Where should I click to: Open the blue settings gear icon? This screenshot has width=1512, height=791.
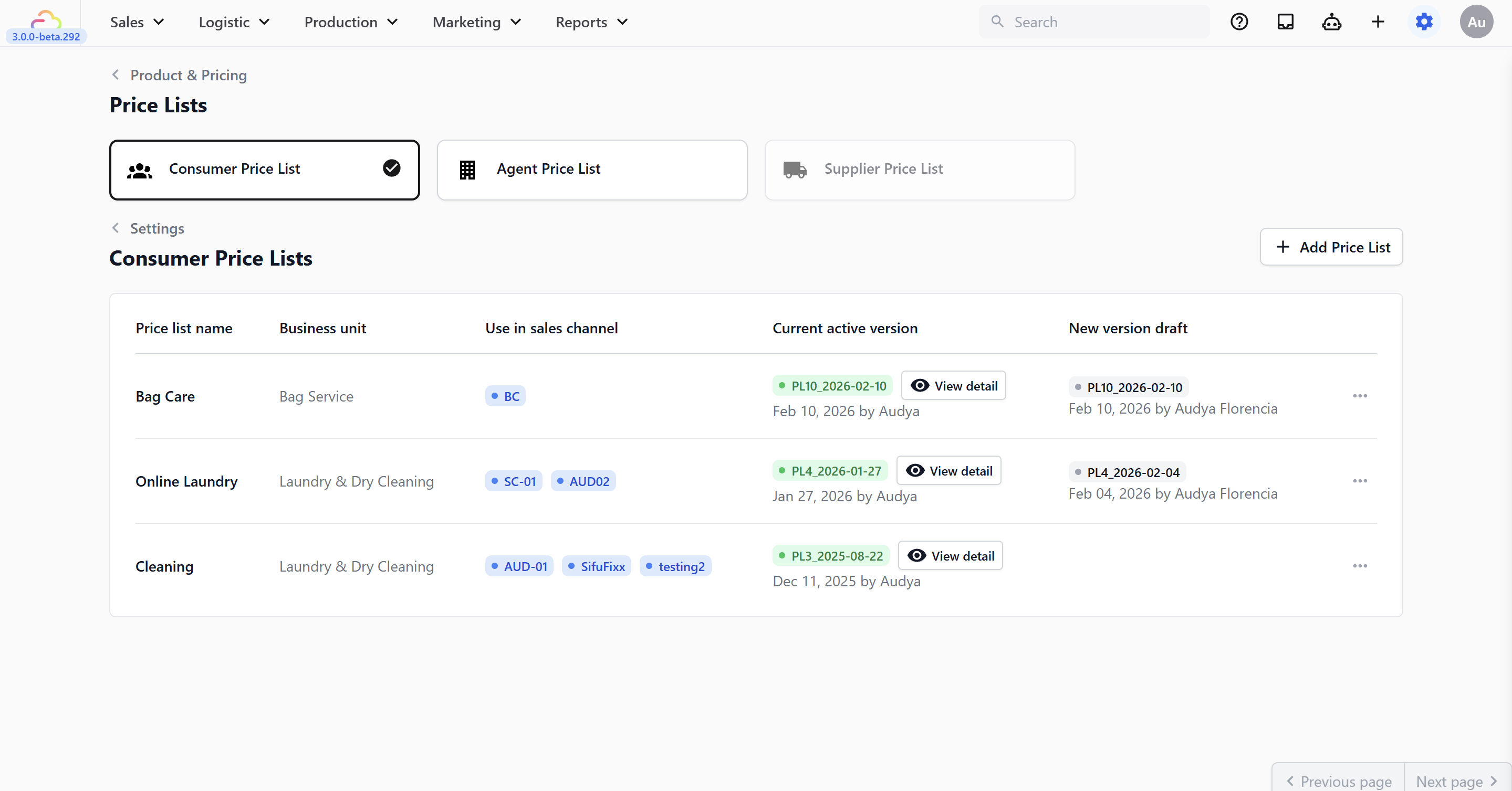1424,22
